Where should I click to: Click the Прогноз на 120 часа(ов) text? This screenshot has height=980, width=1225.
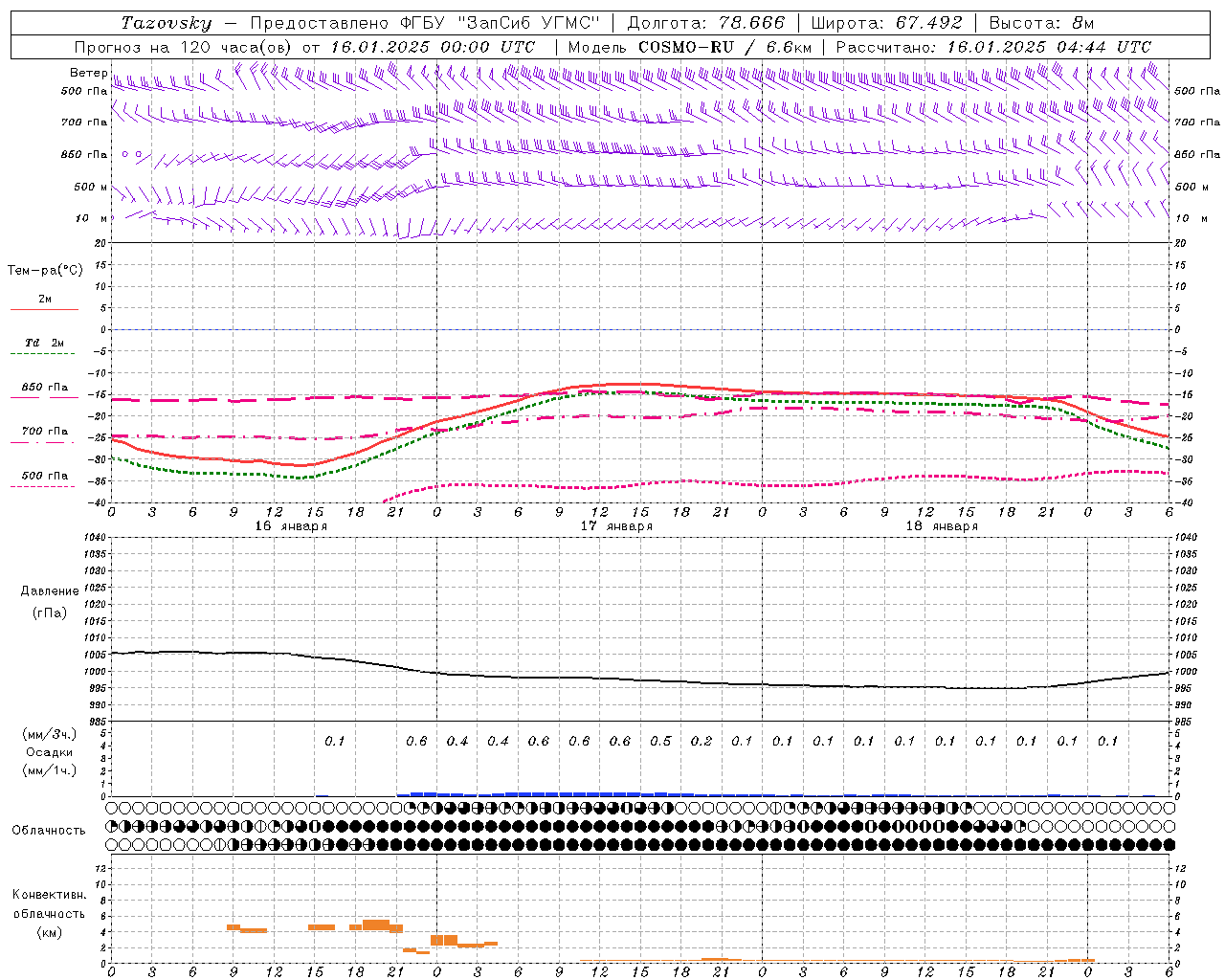[x=184, y=47]
